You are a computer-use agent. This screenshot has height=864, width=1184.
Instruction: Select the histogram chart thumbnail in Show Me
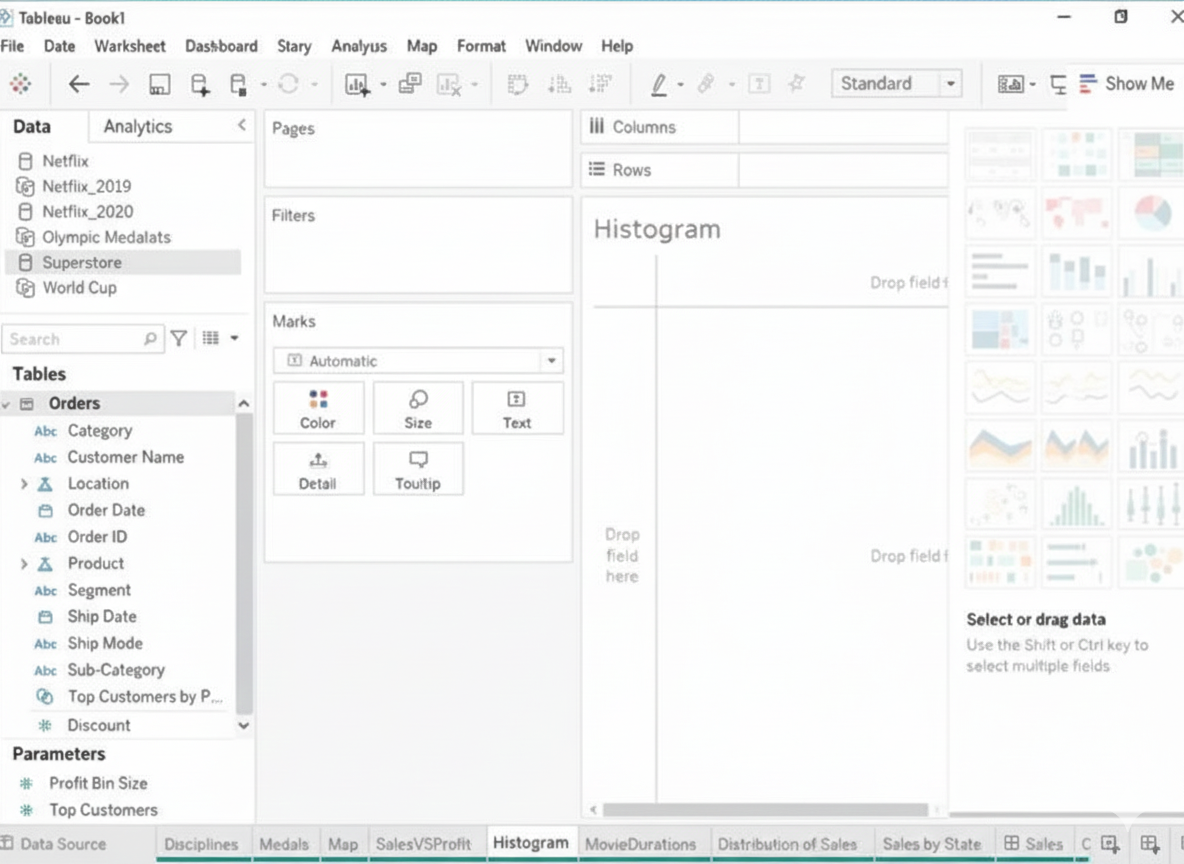click(1076, 505)
